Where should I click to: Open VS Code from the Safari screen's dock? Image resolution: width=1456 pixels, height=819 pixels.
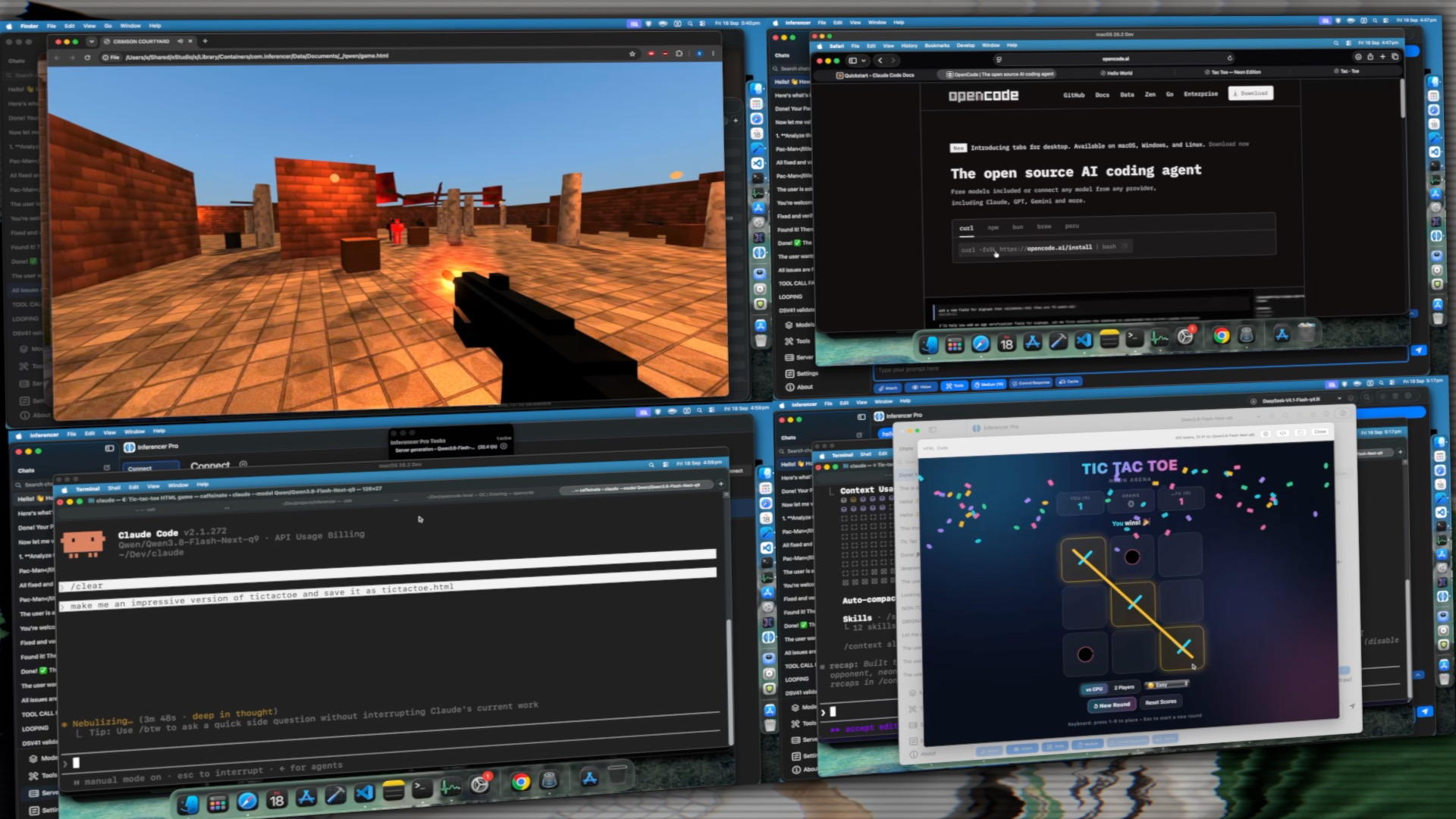coord(1084,340)
